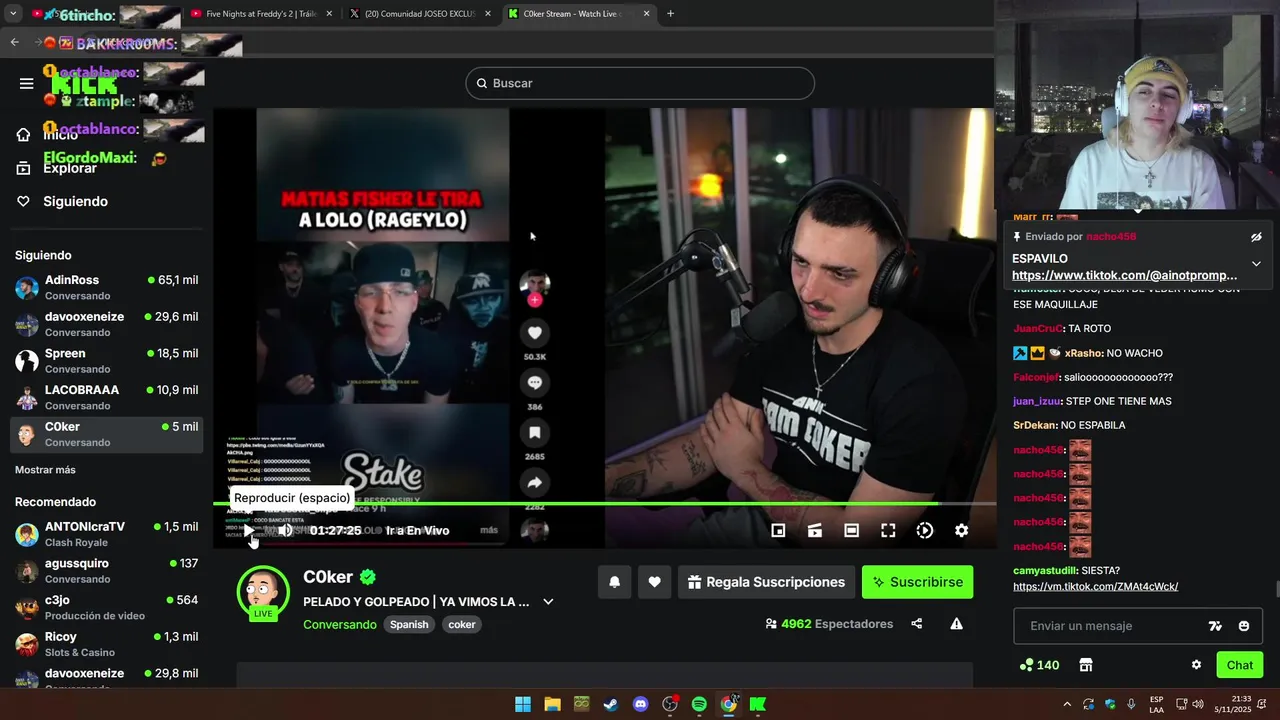
Task: Expand following list with Mostrar más
Action: (45, 470)
